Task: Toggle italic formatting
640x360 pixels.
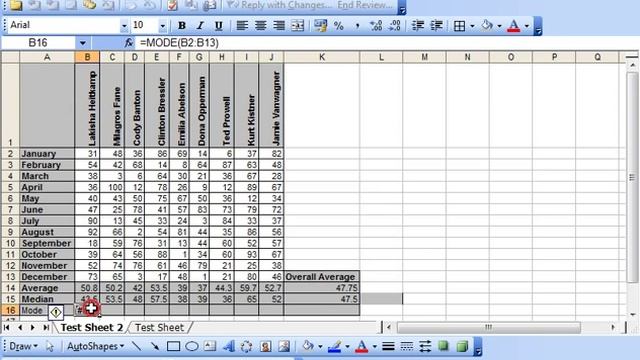Action: pyautogui.click(x=200, y=26)
